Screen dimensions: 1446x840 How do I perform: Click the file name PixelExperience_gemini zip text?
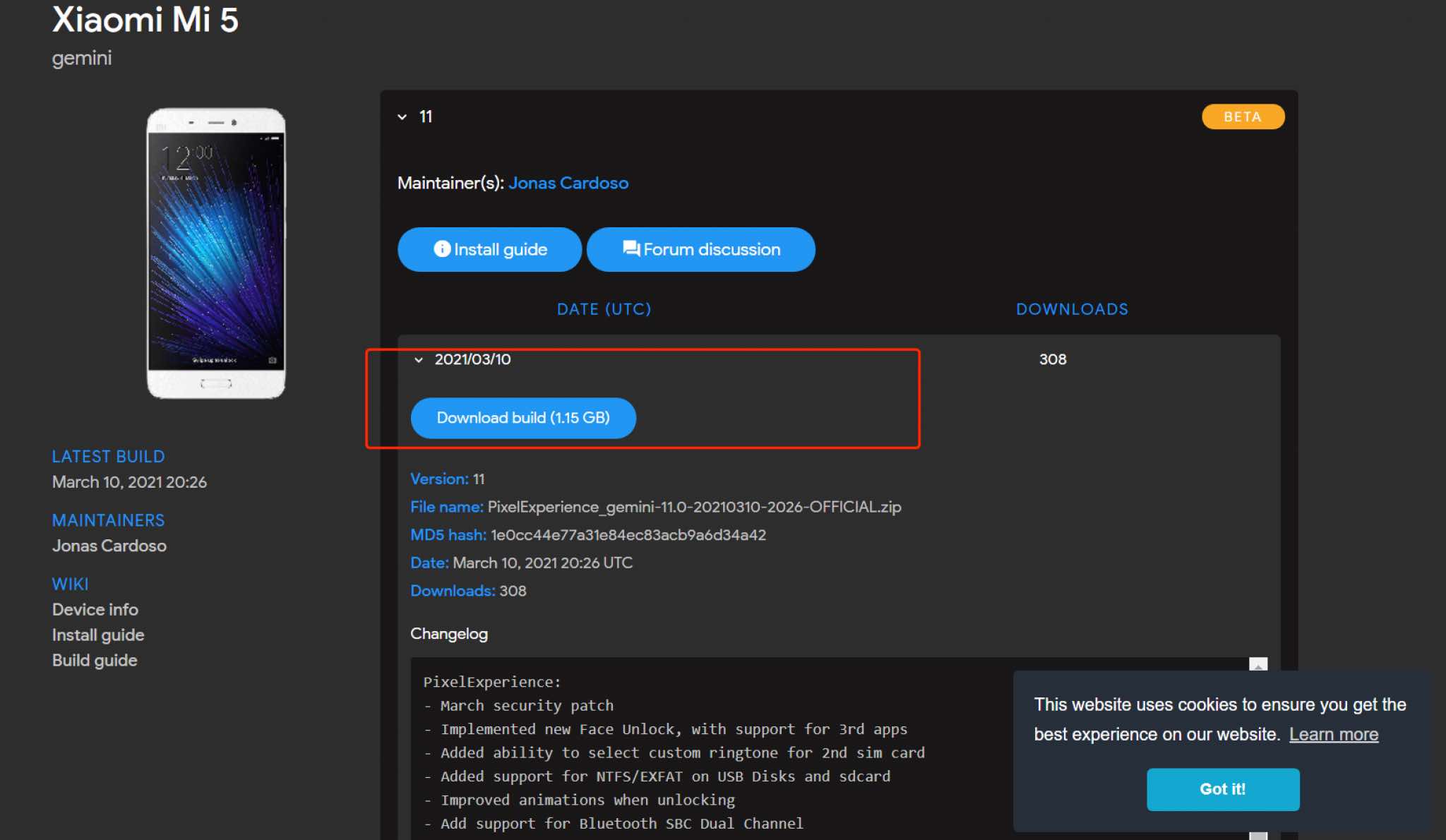(693, 507)
